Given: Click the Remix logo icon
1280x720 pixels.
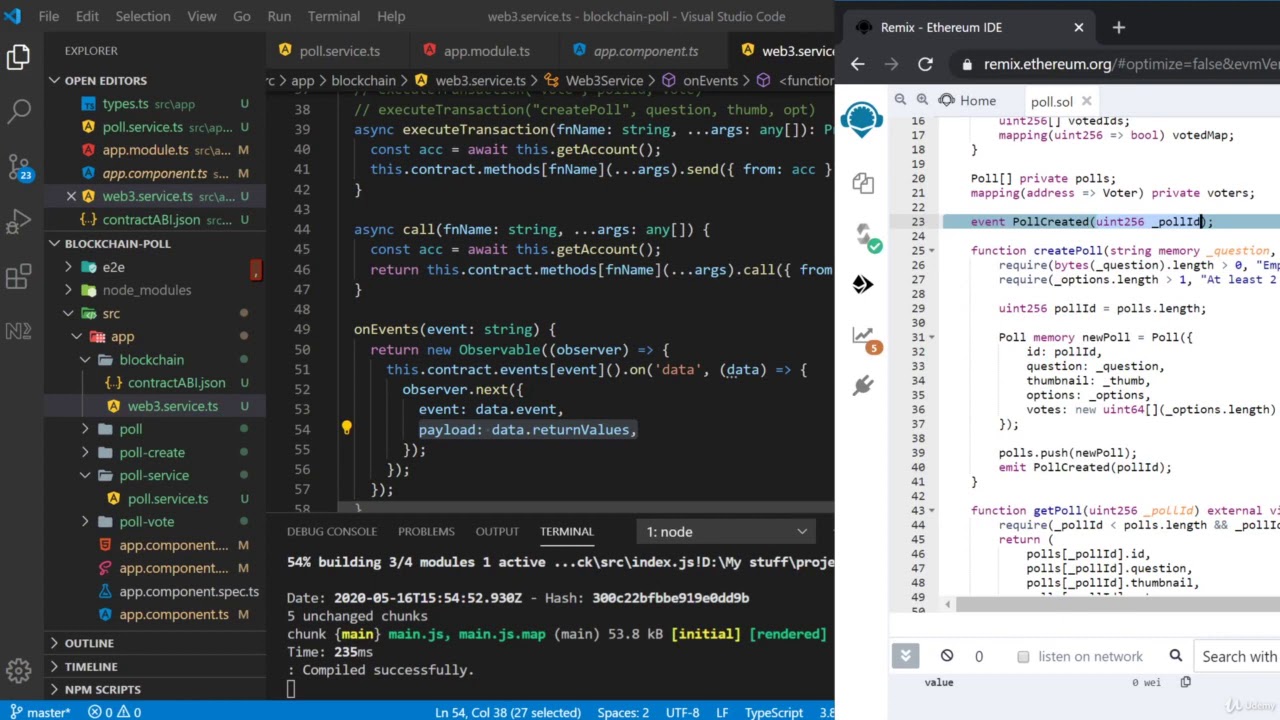Looking at the screenshot, I should coord(862,119).
